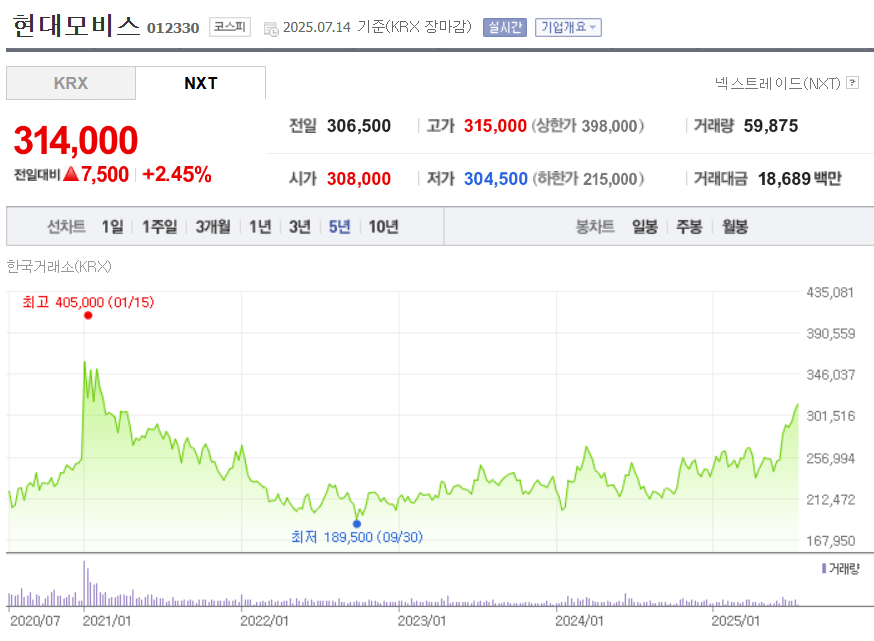The height and width of the screenshot is (641, 874).
Task: Switch to 주봉 candlestick chart
Action: tap(690, 227)
